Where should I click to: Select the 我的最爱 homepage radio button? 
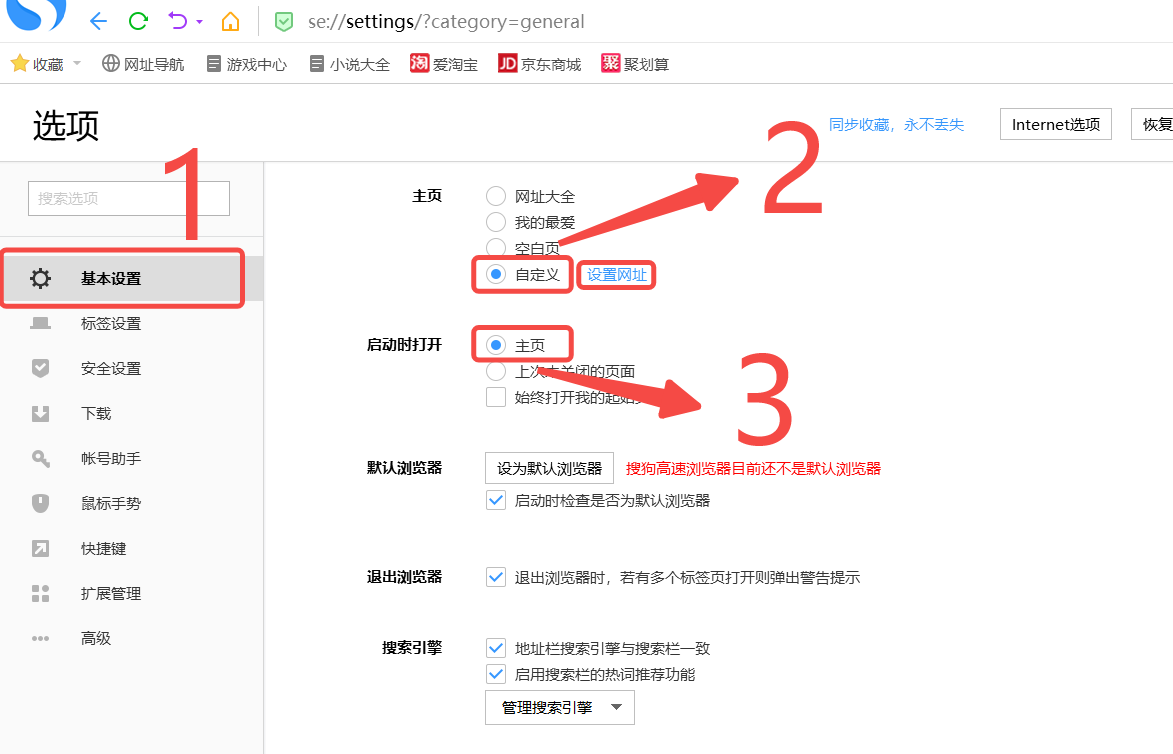pos(495,222)
